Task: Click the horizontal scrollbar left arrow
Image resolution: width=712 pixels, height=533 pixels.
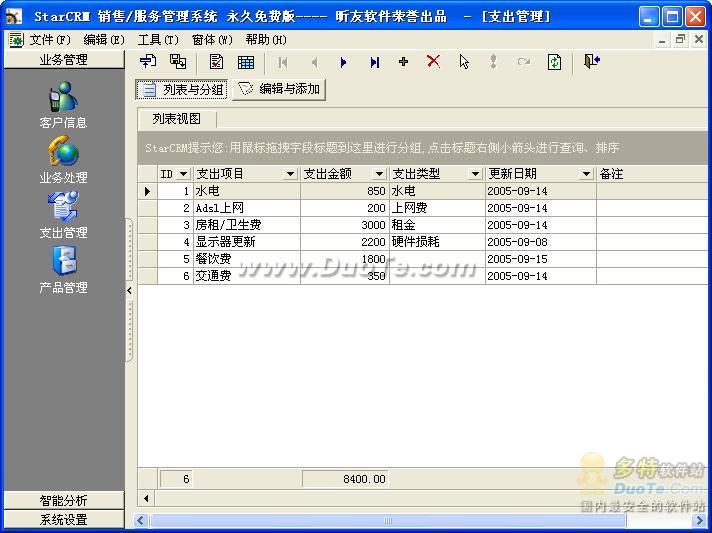Action: tap(141, 520)
